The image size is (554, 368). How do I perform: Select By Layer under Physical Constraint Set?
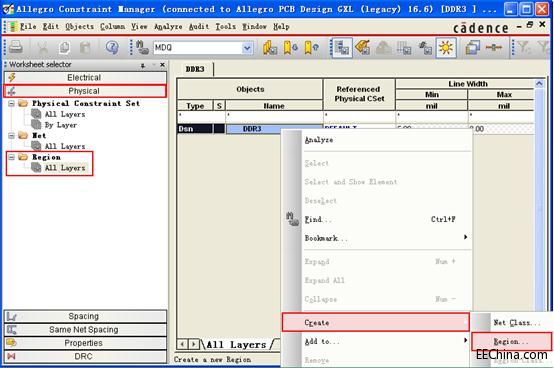(60, 125)
